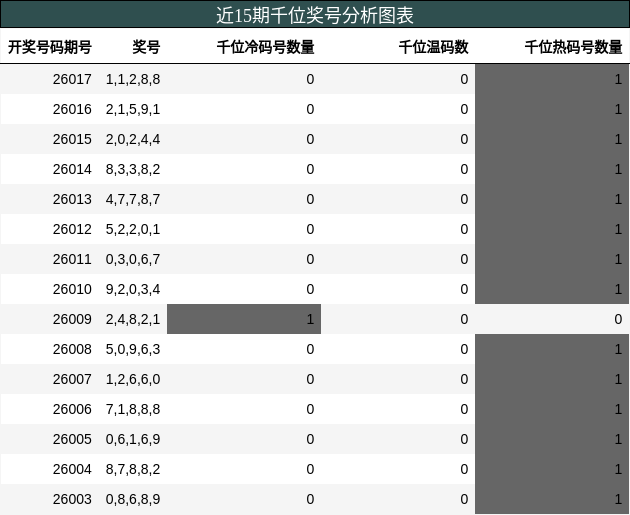The image size is (630, 515).
Task: Select the winning numbers cell 8,3,3,8,2
Action: [133, 169]
